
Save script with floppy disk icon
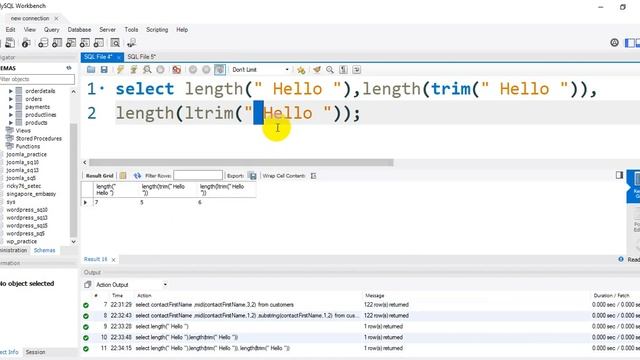point(104,70)
